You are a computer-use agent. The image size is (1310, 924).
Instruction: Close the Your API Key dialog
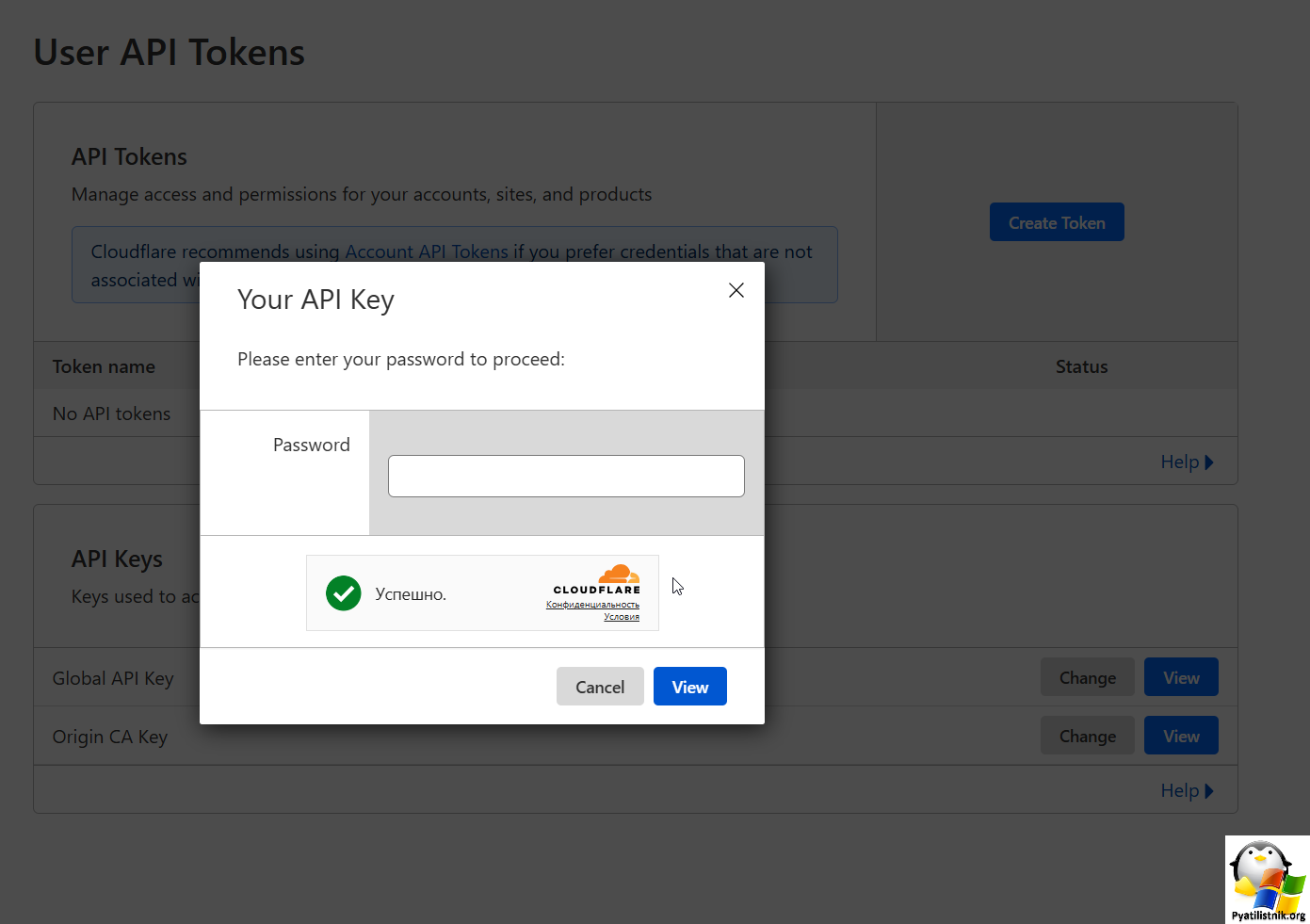point(736,290)
